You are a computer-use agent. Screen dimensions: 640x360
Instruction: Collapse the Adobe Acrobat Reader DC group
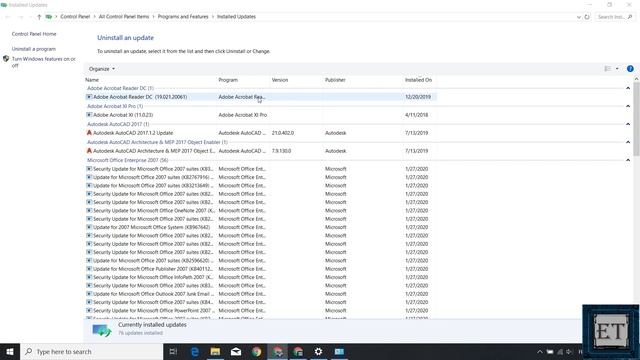(628, 88)
